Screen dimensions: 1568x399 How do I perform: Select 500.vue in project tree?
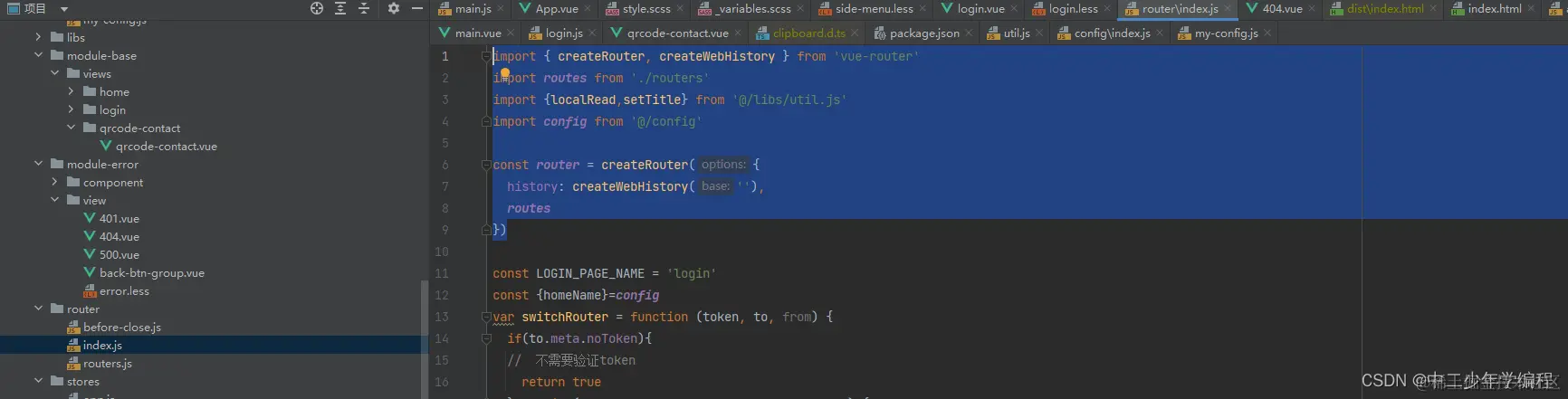(x=120, y=254)
